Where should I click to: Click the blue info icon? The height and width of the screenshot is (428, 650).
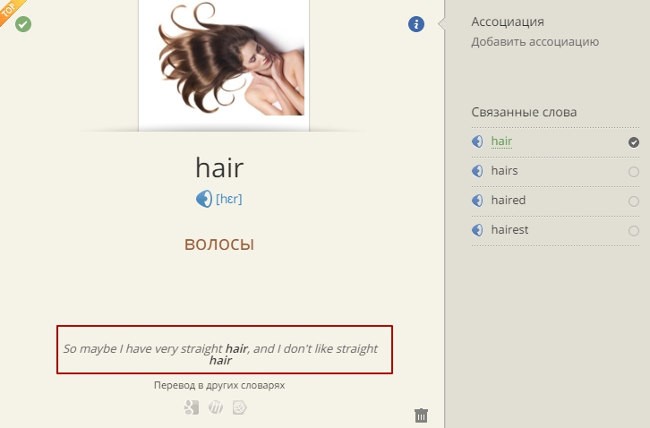pyautogui.click(x=416, y=24)
